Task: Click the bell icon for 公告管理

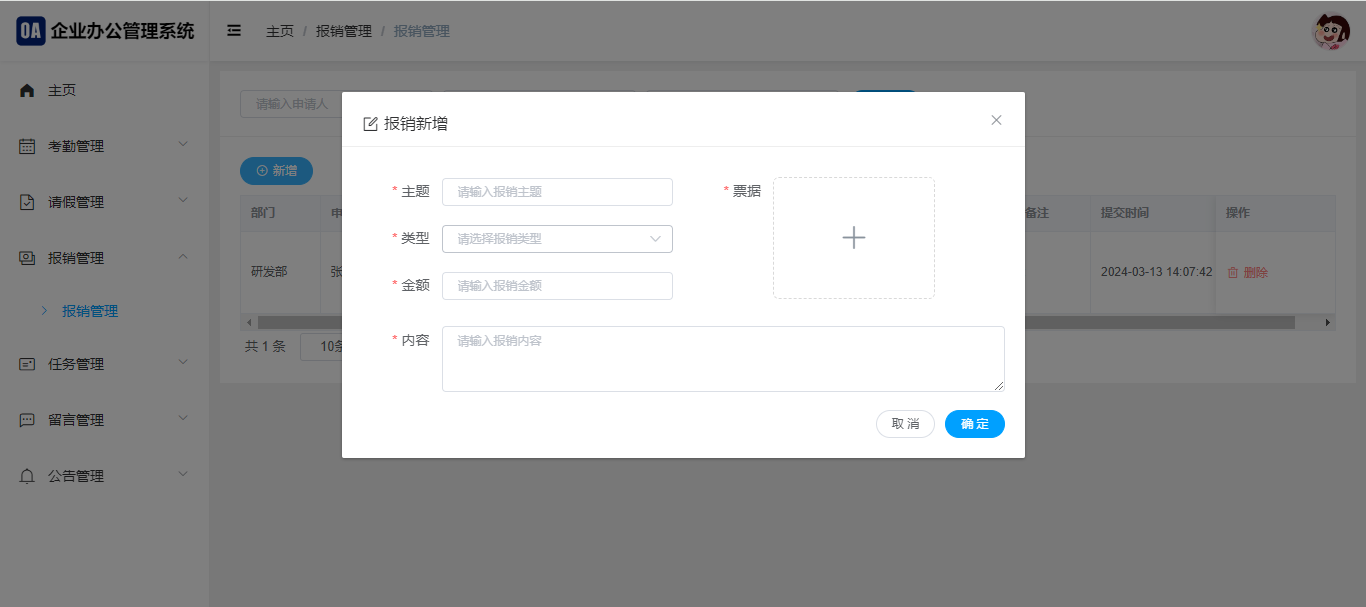Action: click(27, 477)
